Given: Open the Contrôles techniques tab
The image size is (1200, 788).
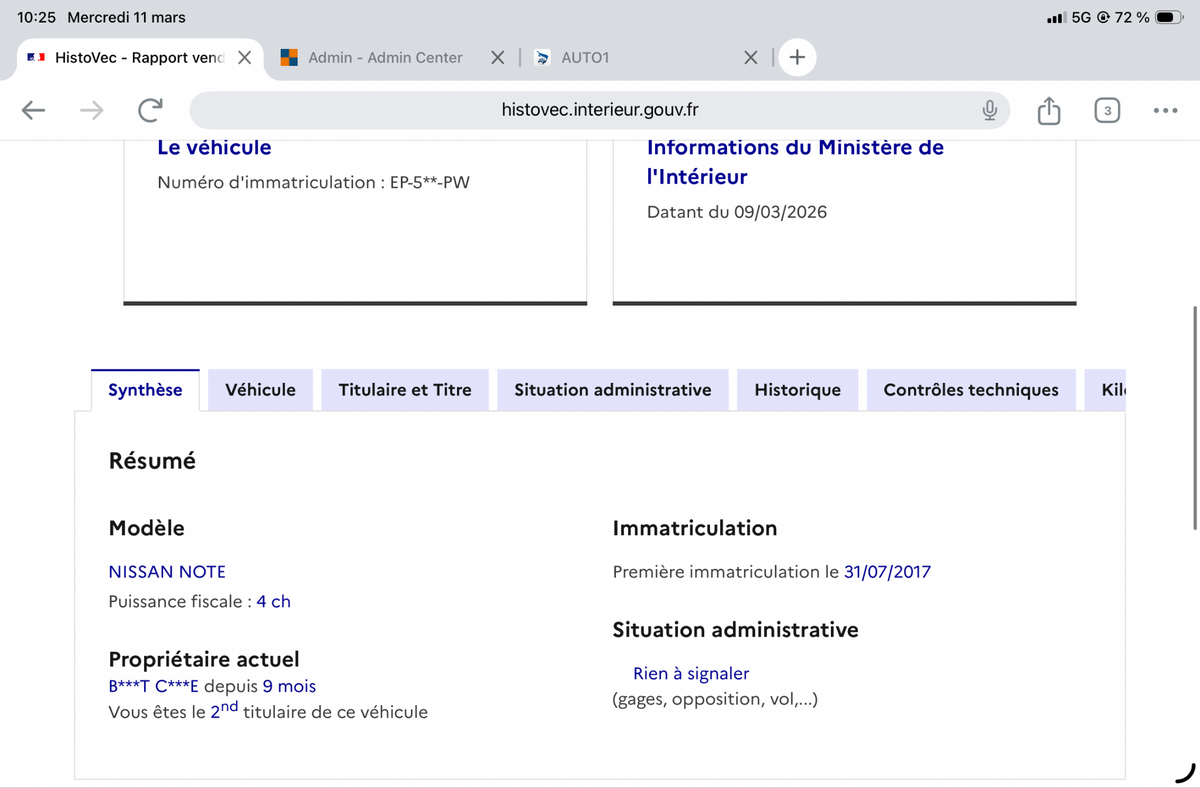Looking at the screenshot, I should pos(970,390).
